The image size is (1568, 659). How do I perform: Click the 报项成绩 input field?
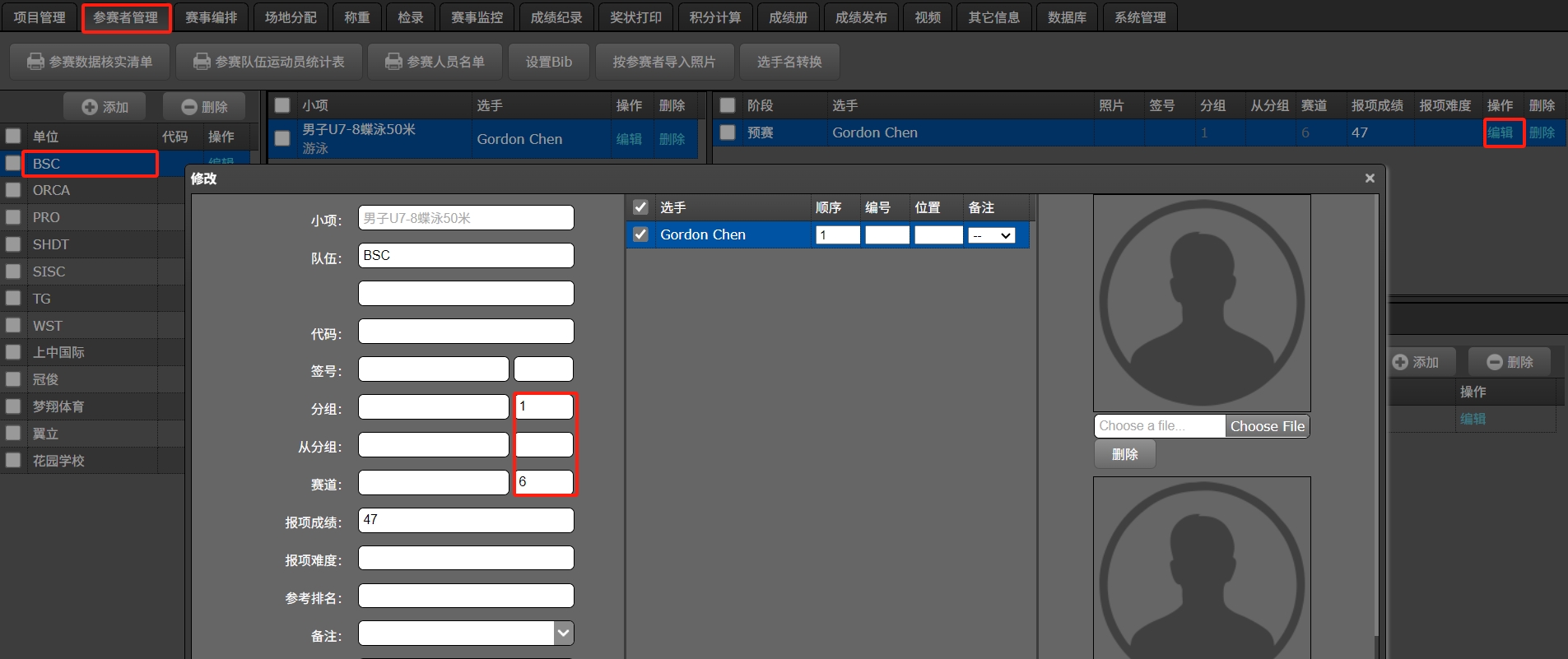pyautogui.click(x=466, y=520)
